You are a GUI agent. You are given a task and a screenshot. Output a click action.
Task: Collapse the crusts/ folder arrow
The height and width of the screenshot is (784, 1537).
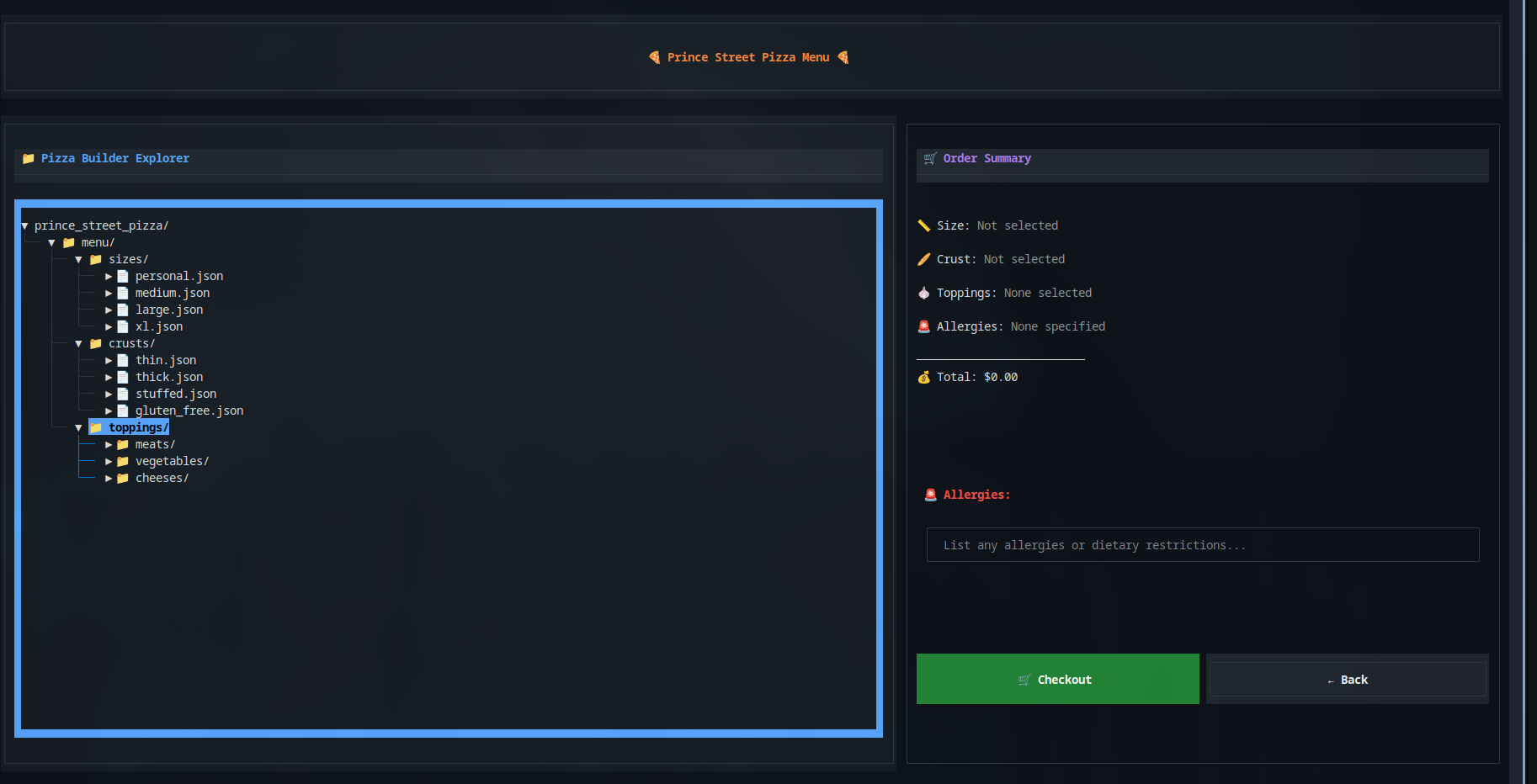pyautogui.click(x=79, y=344)
